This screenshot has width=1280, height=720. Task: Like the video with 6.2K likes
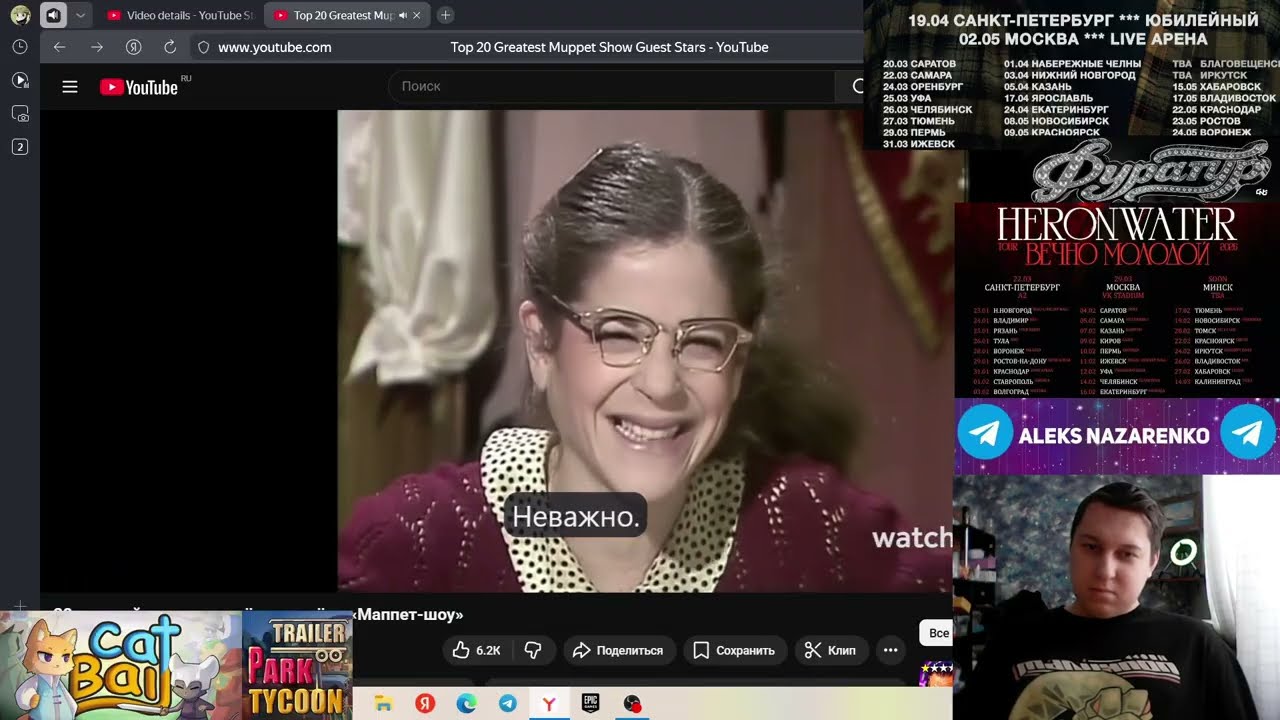tap(477, 650)
